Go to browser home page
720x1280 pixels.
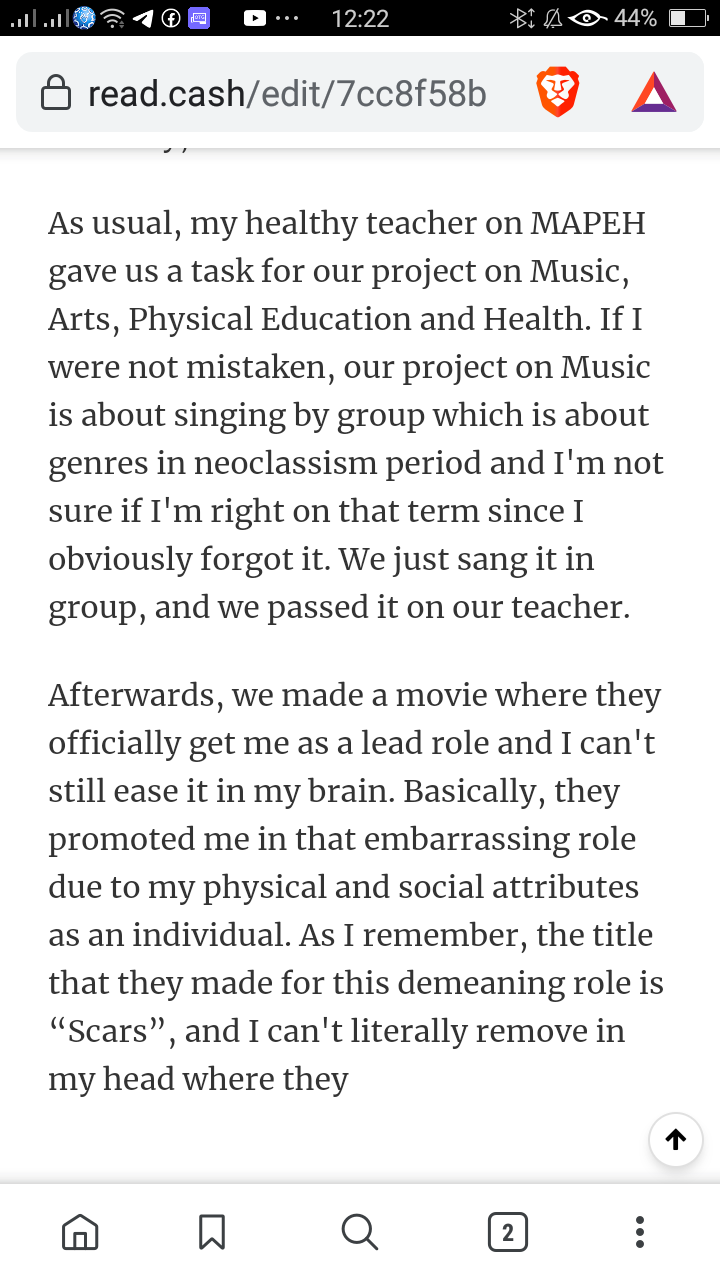click(80, 1232)
